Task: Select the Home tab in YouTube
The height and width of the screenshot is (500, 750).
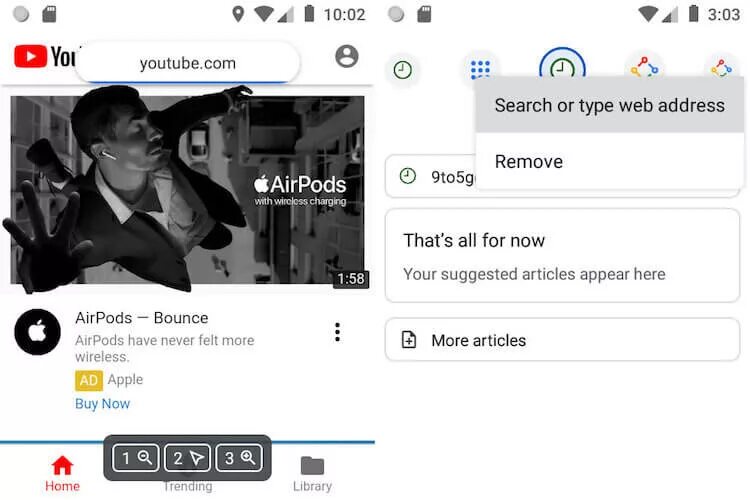Action: click(62, 473)
